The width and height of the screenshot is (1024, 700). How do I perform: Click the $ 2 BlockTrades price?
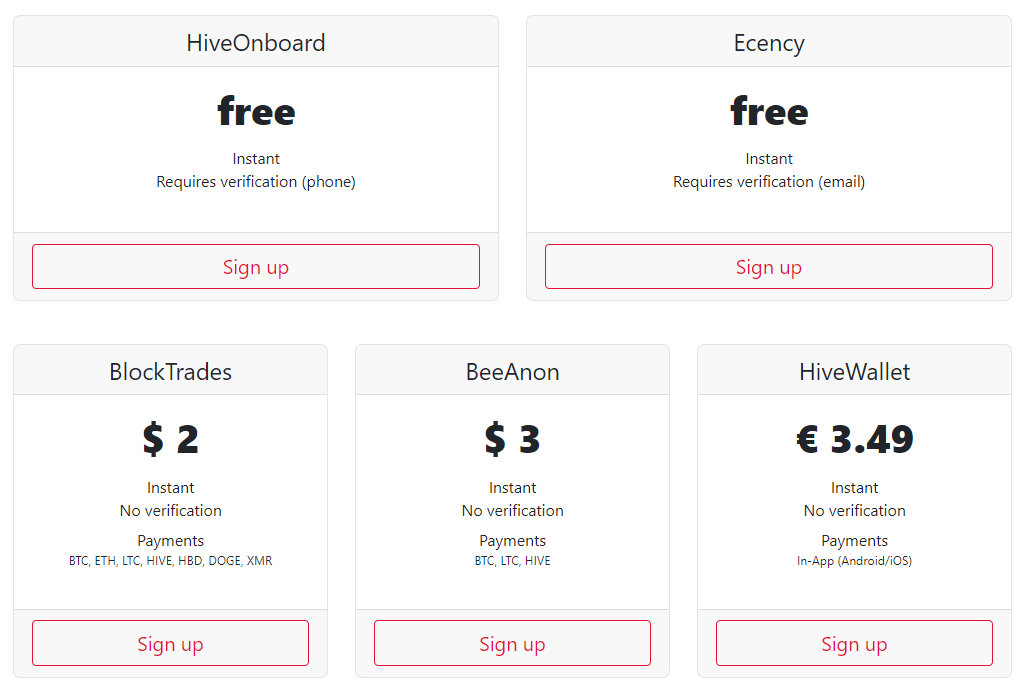tap(170, 439)
